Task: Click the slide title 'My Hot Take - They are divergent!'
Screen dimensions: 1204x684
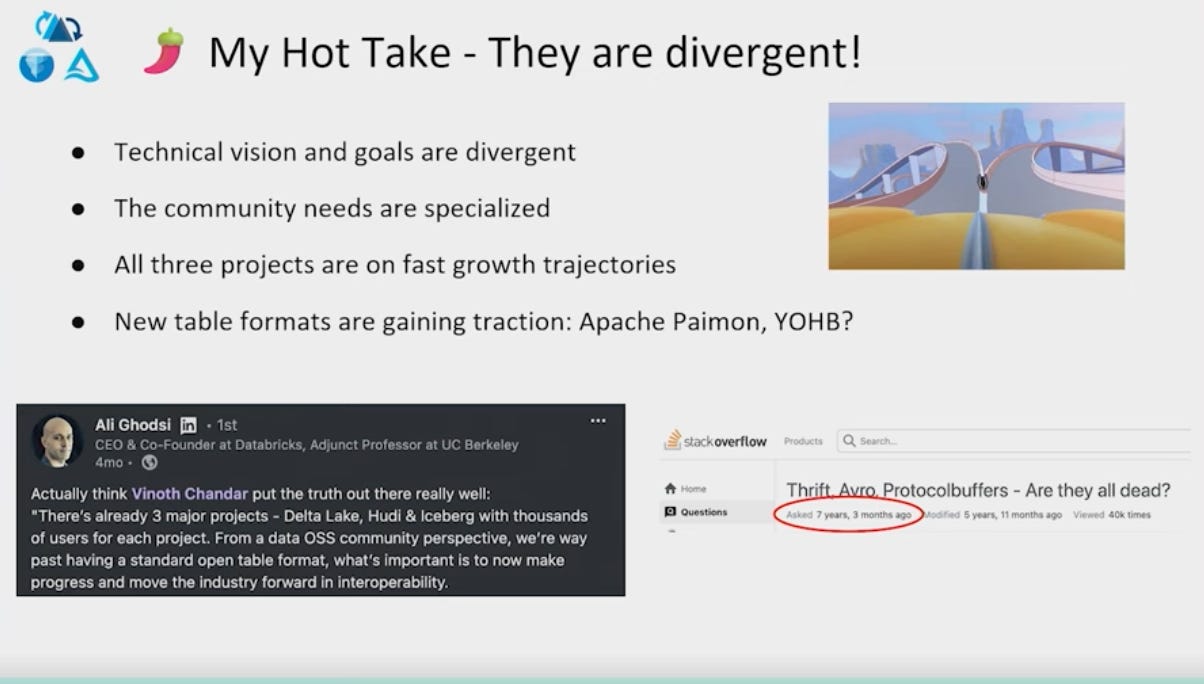Action: [x=535, y=52]
